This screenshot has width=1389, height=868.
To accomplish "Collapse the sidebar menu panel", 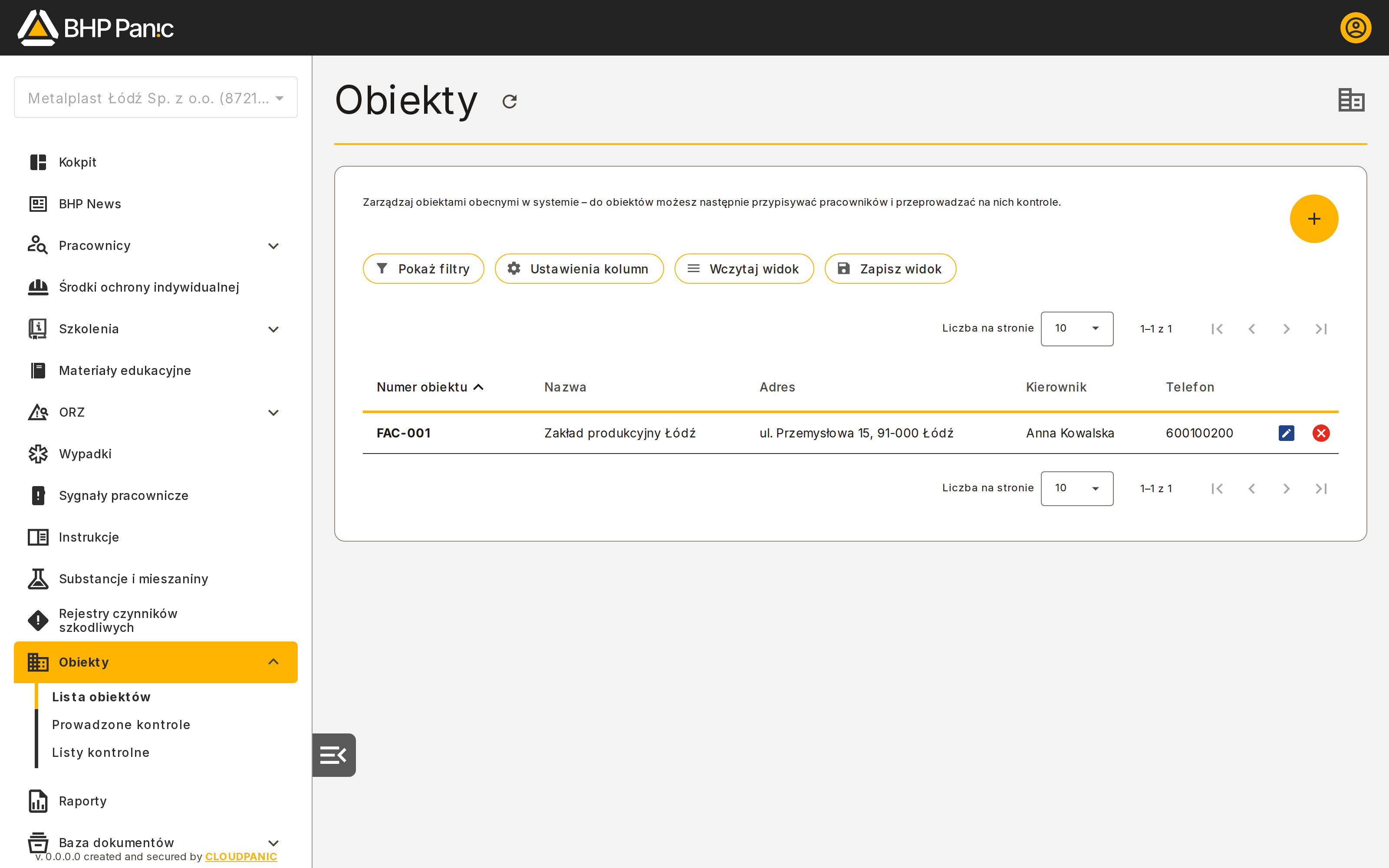I will coord(333,755).
